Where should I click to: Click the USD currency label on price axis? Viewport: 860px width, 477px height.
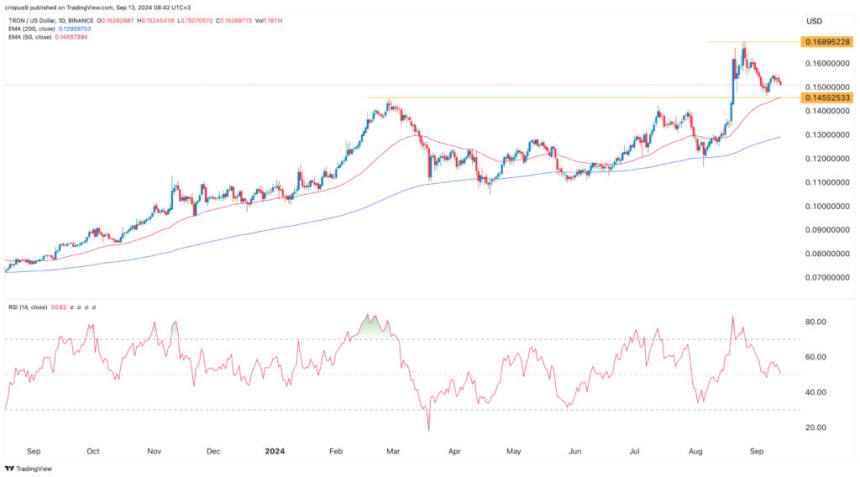point(817,21)
